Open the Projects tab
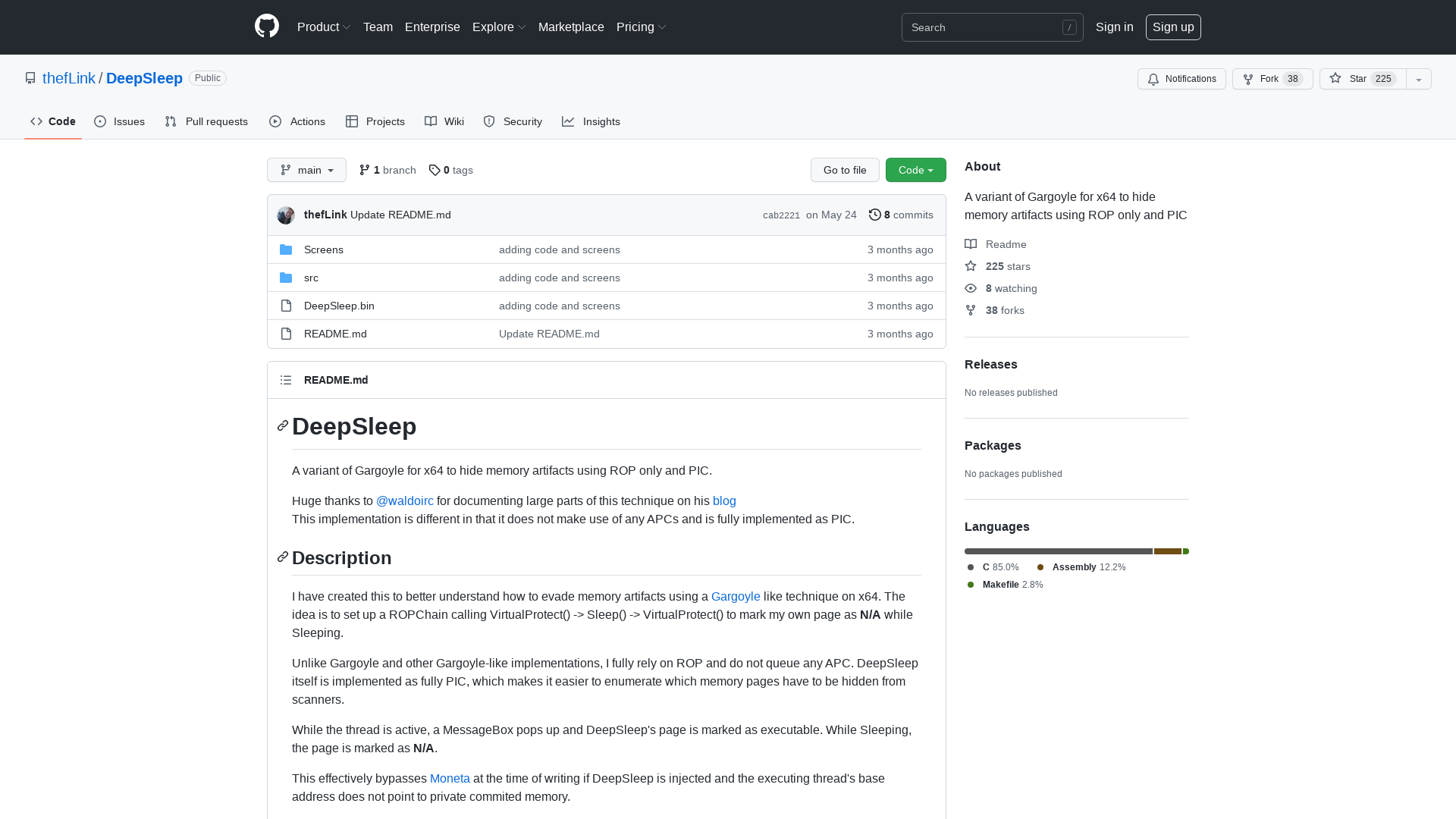This screenshot has height=819, width=1456. point(375,121)
